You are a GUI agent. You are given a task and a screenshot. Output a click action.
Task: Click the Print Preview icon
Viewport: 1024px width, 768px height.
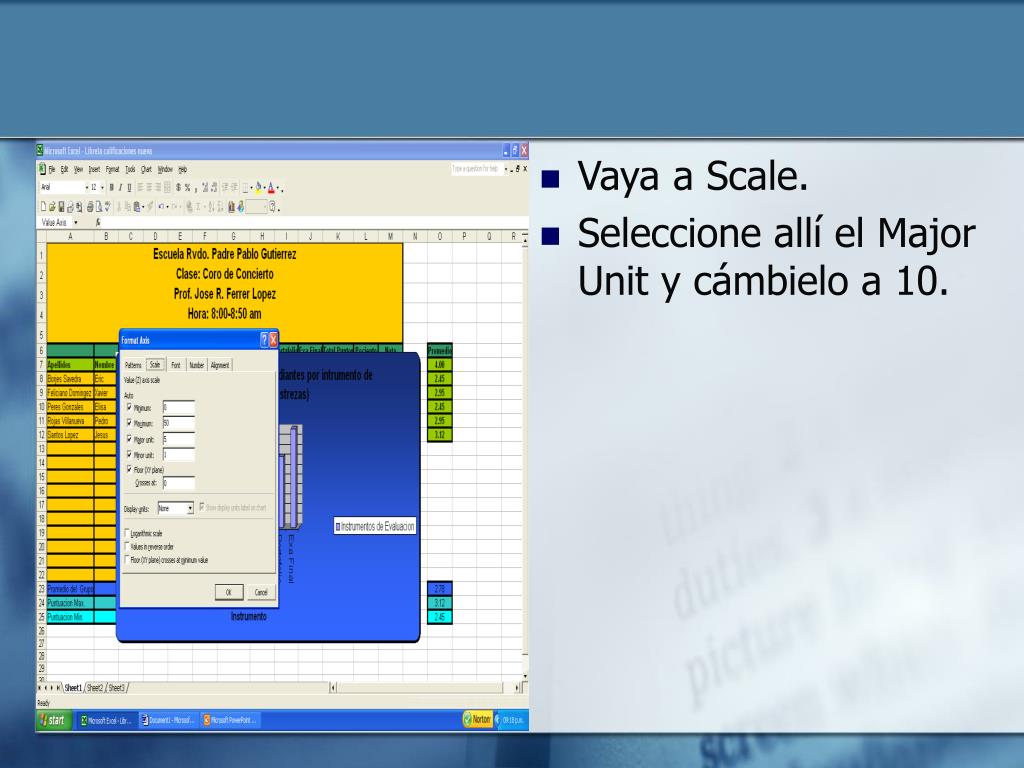tap(99, 206)
